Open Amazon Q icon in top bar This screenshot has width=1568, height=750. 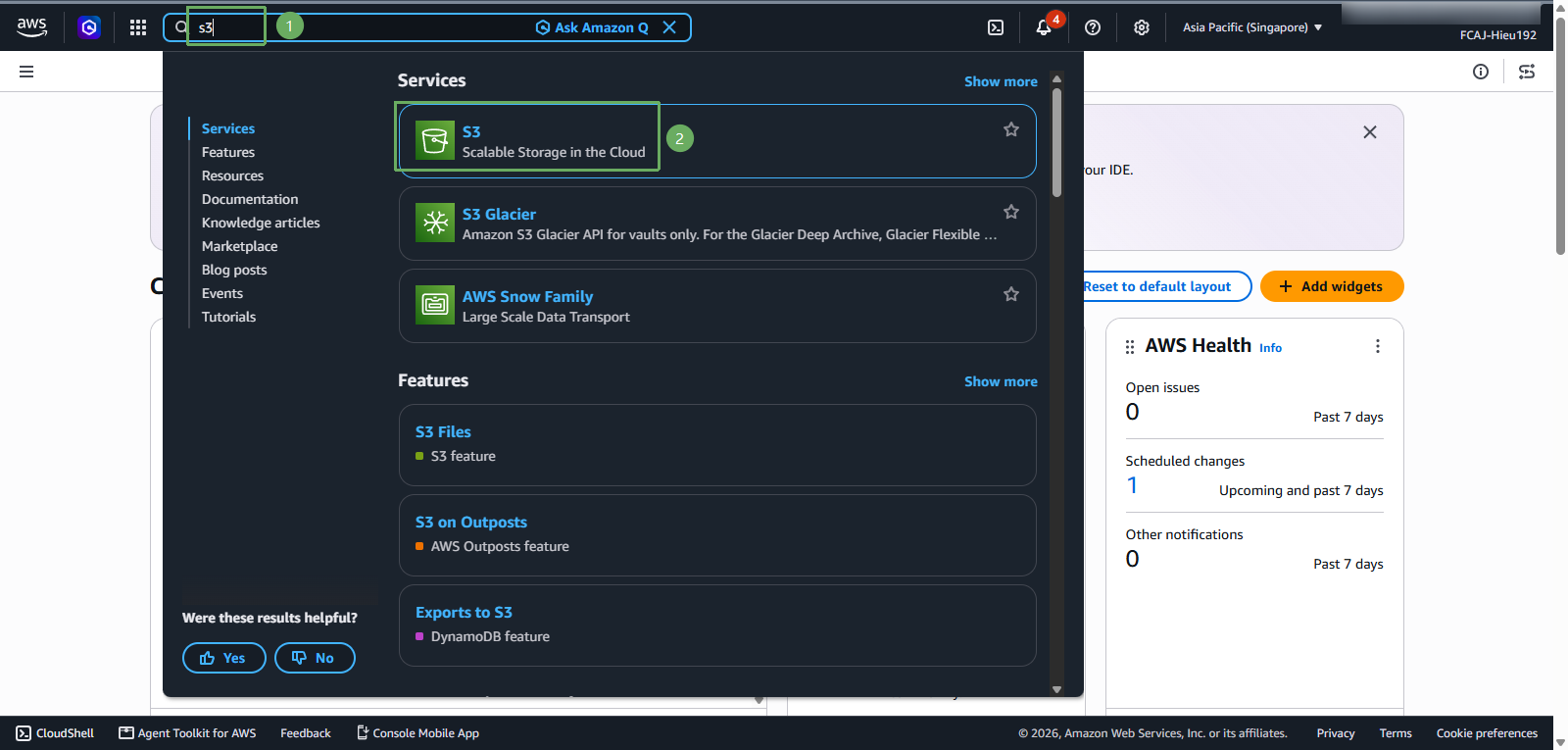(x=89, y=27)
